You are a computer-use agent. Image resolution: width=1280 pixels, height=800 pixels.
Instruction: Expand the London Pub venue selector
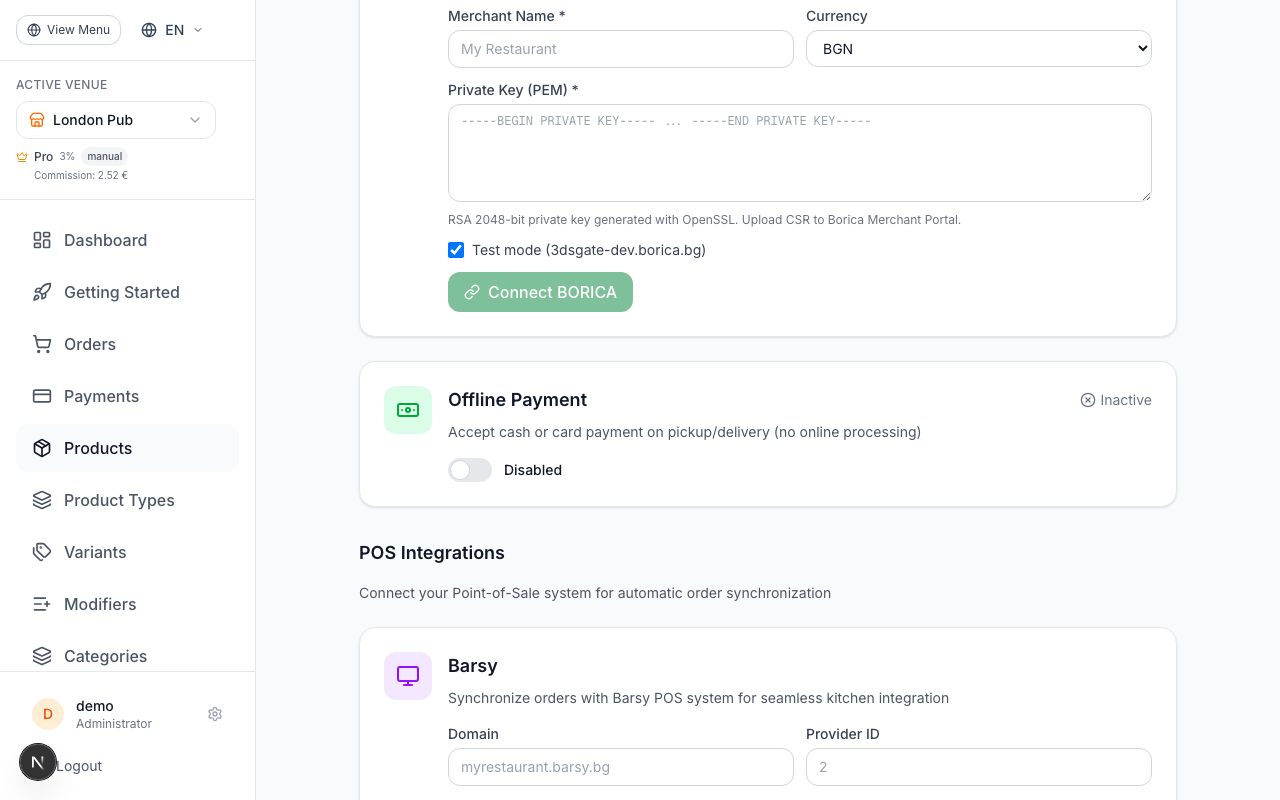pyautogui.click(x=115, y=120)
